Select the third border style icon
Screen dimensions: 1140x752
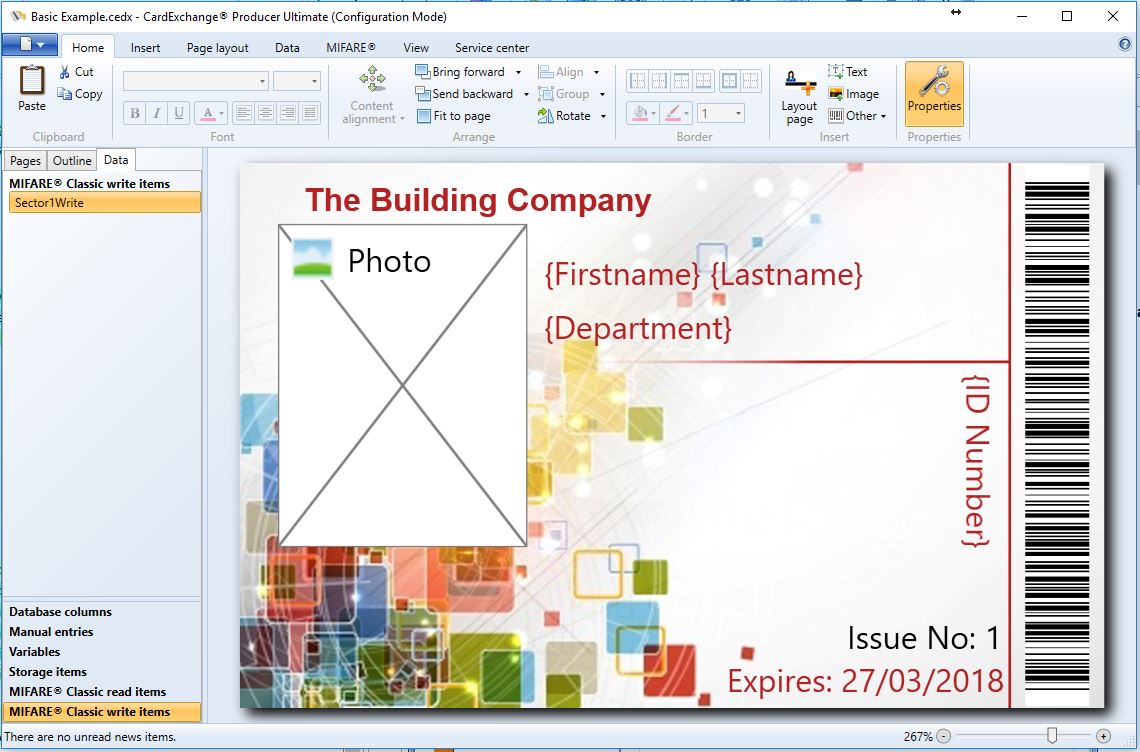[x=681, y=81]
